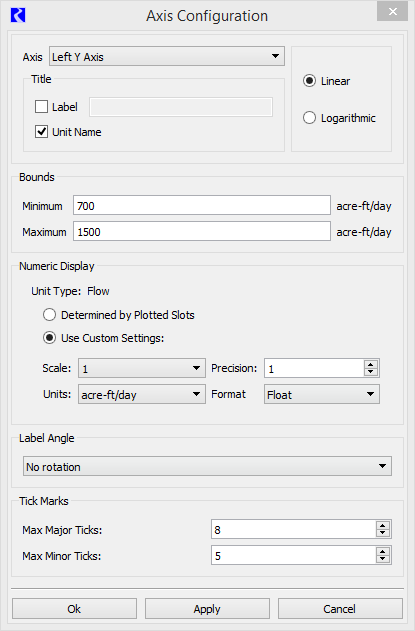Increment Max Major Ticks up arrow

click(x=383, y=525)
